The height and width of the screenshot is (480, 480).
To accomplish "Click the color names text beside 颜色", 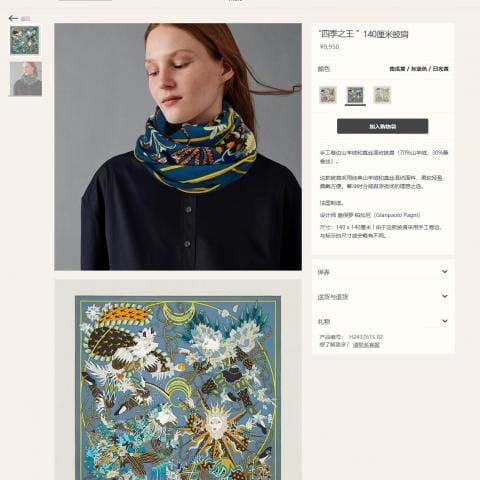I will pyautogui.click(x=419, y=69).
